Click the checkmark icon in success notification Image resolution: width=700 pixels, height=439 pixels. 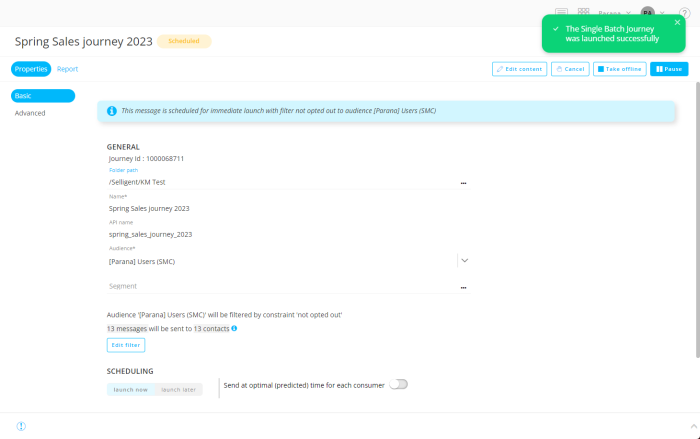556,29
